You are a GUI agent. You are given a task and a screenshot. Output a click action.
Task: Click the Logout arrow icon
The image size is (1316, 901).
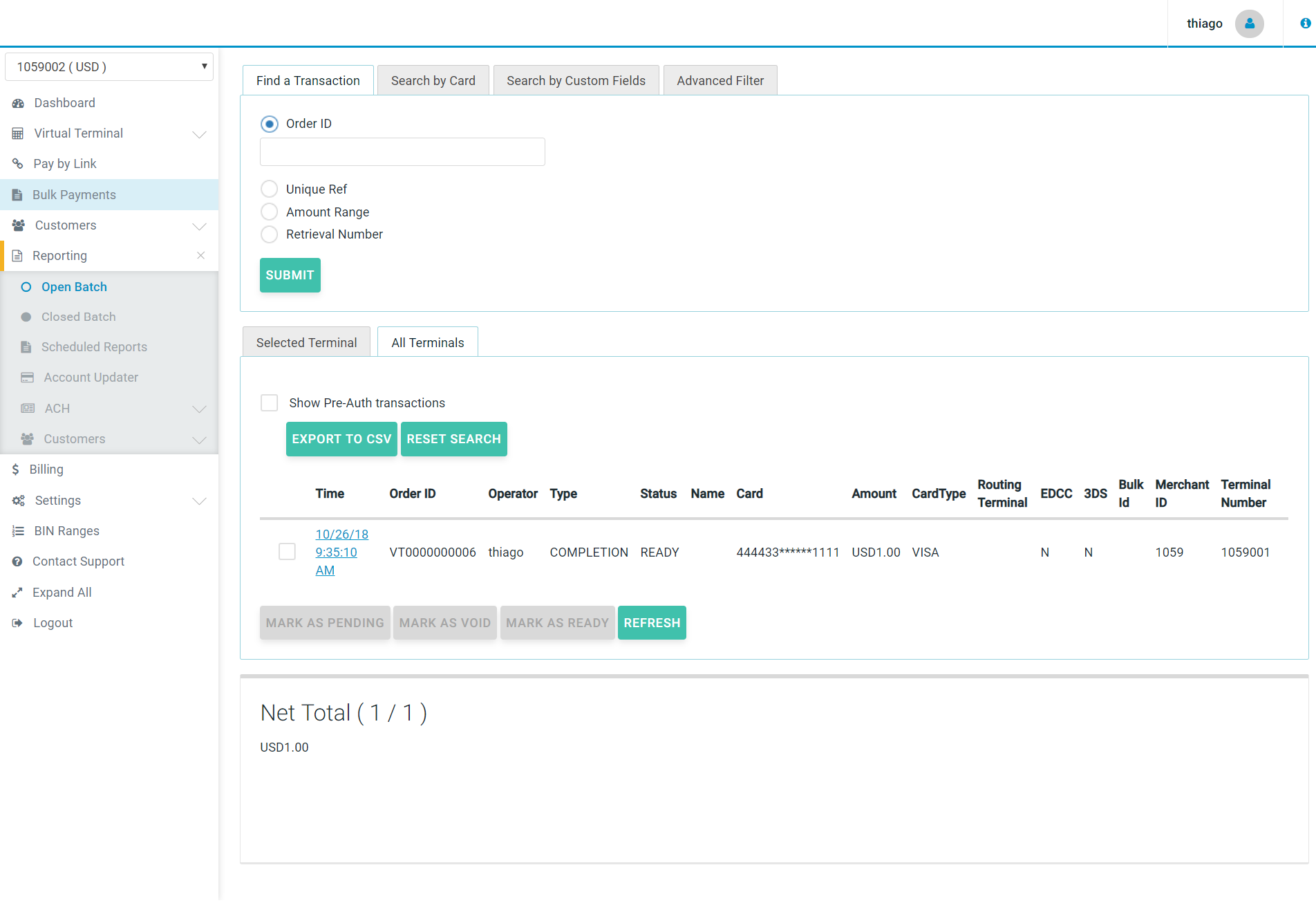[17, 623]
